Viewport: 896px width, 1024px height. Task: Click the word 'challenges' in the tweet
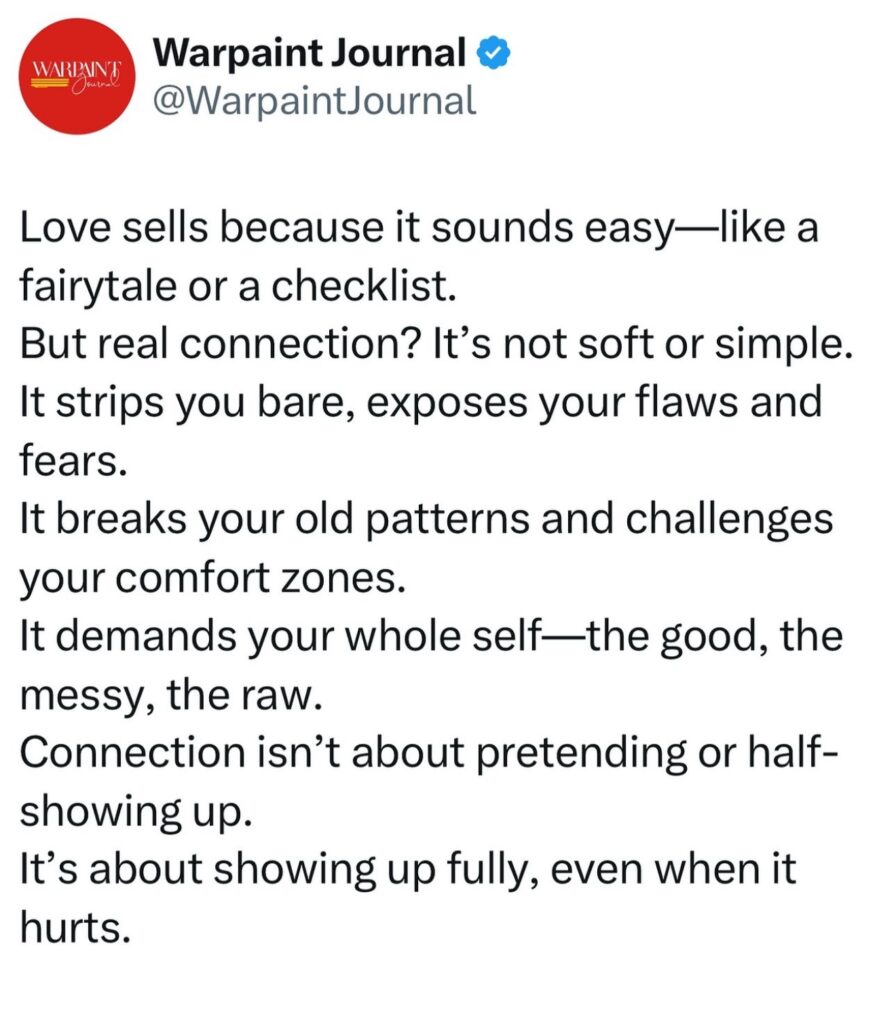[x=729, y=519]
